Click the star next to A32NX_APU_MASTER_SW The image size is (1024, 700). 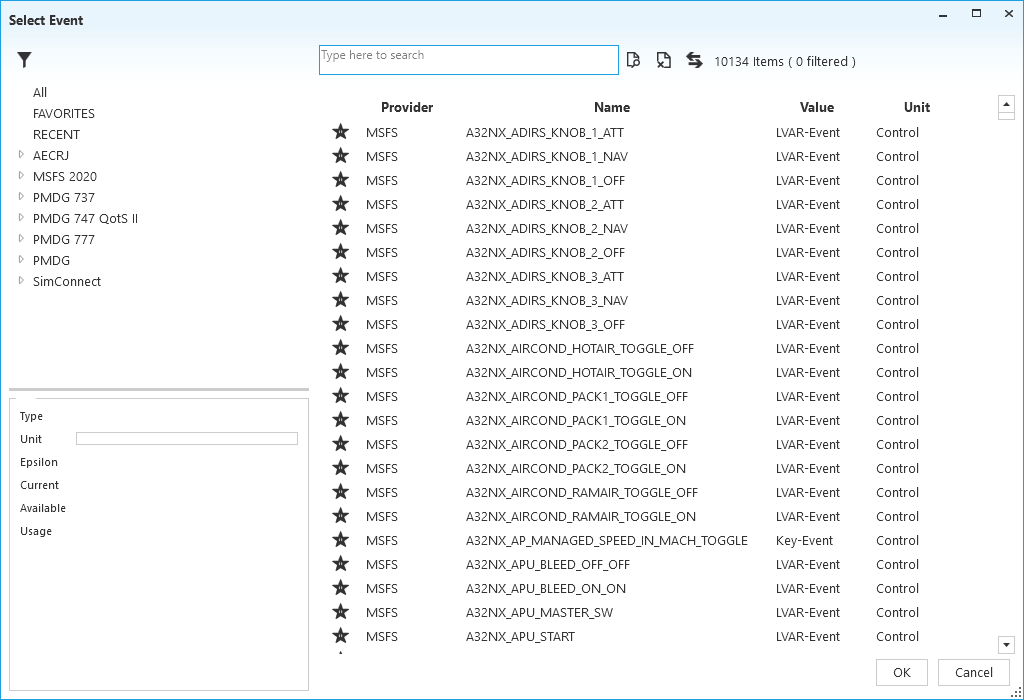[x=341, y=612]
